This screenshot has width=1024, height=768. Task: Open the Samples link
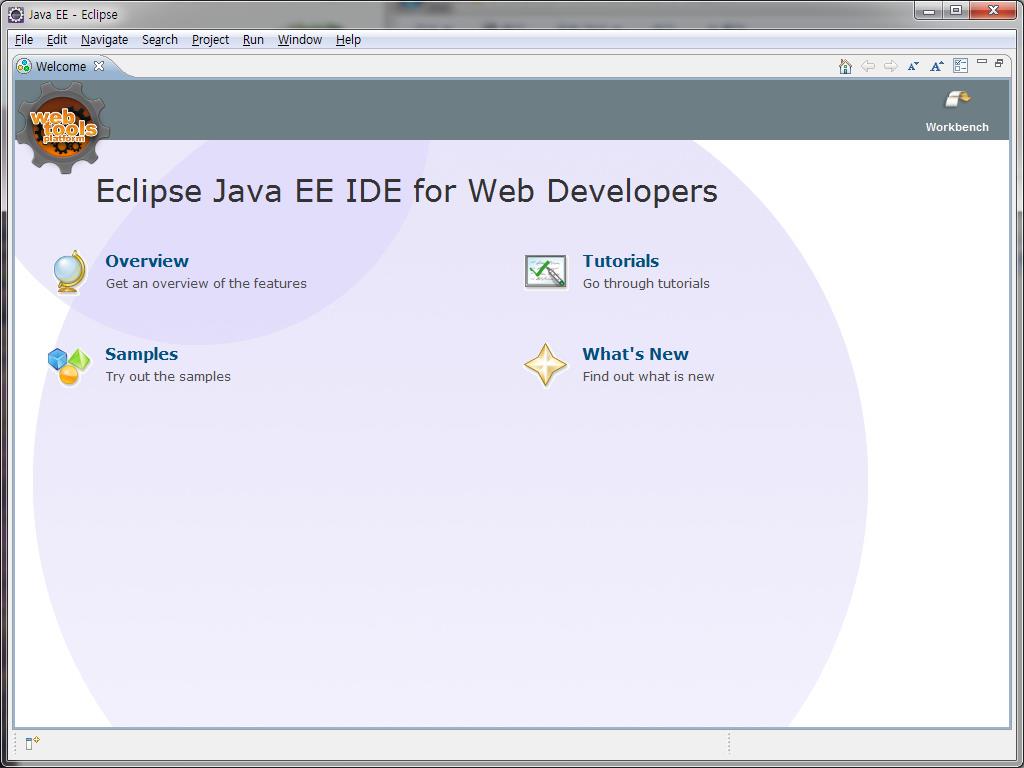(141, 354)
